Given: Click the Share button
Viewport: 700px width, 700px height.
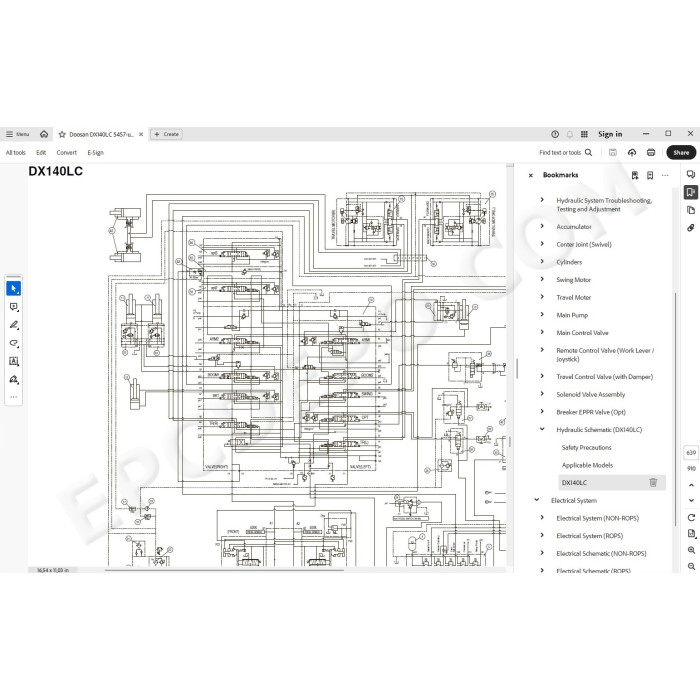Looking at the screenshot, I should click(681, 153).
